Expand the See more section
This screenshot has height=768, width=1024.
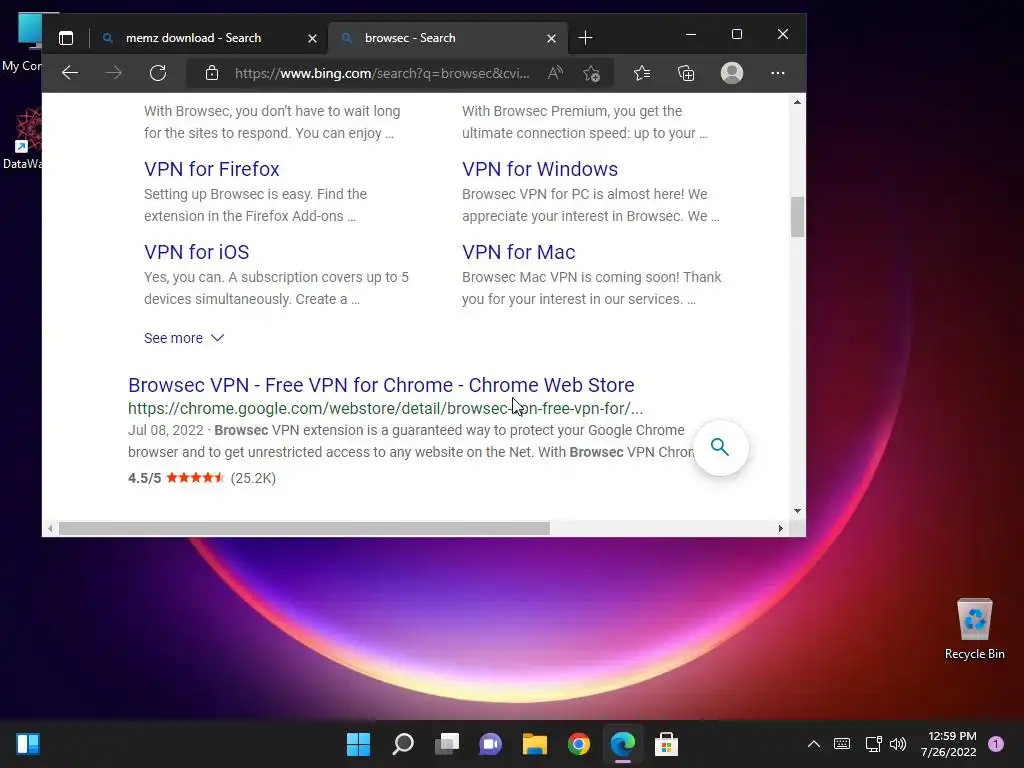click(x=184, y=338)
